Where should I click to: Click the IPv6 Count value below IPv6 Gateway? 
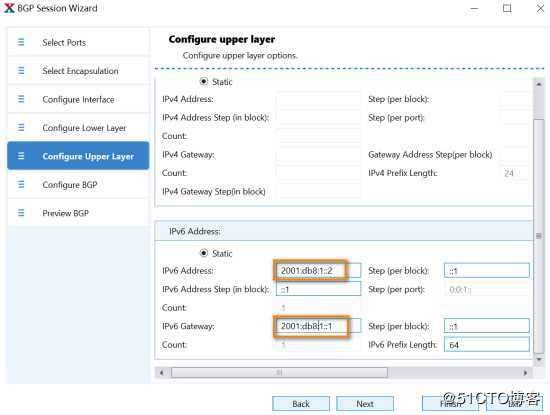coord(318,344)
